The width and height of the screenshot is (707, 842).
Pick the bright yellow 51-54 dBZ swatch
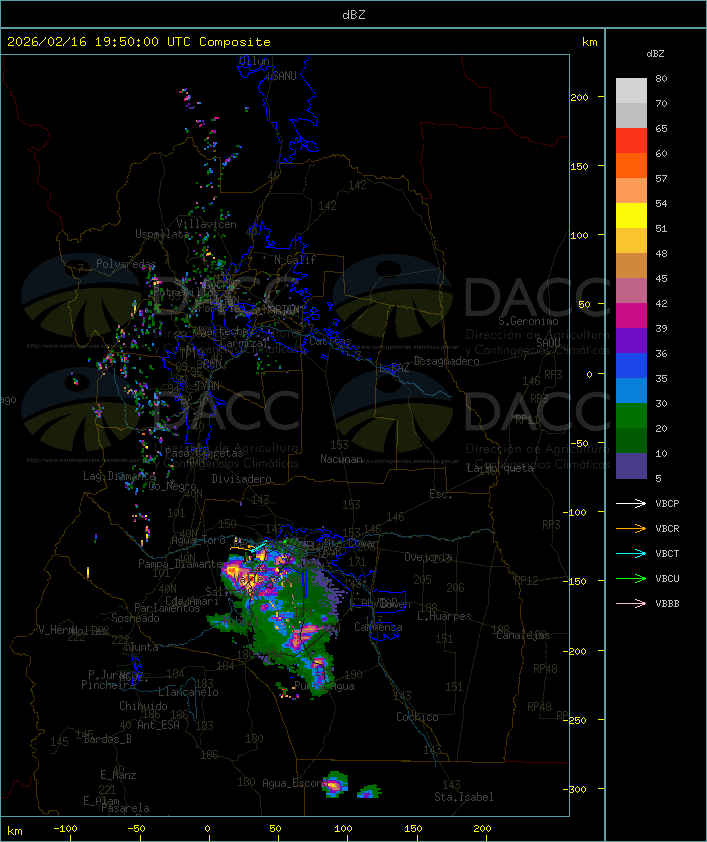point(631,216)
